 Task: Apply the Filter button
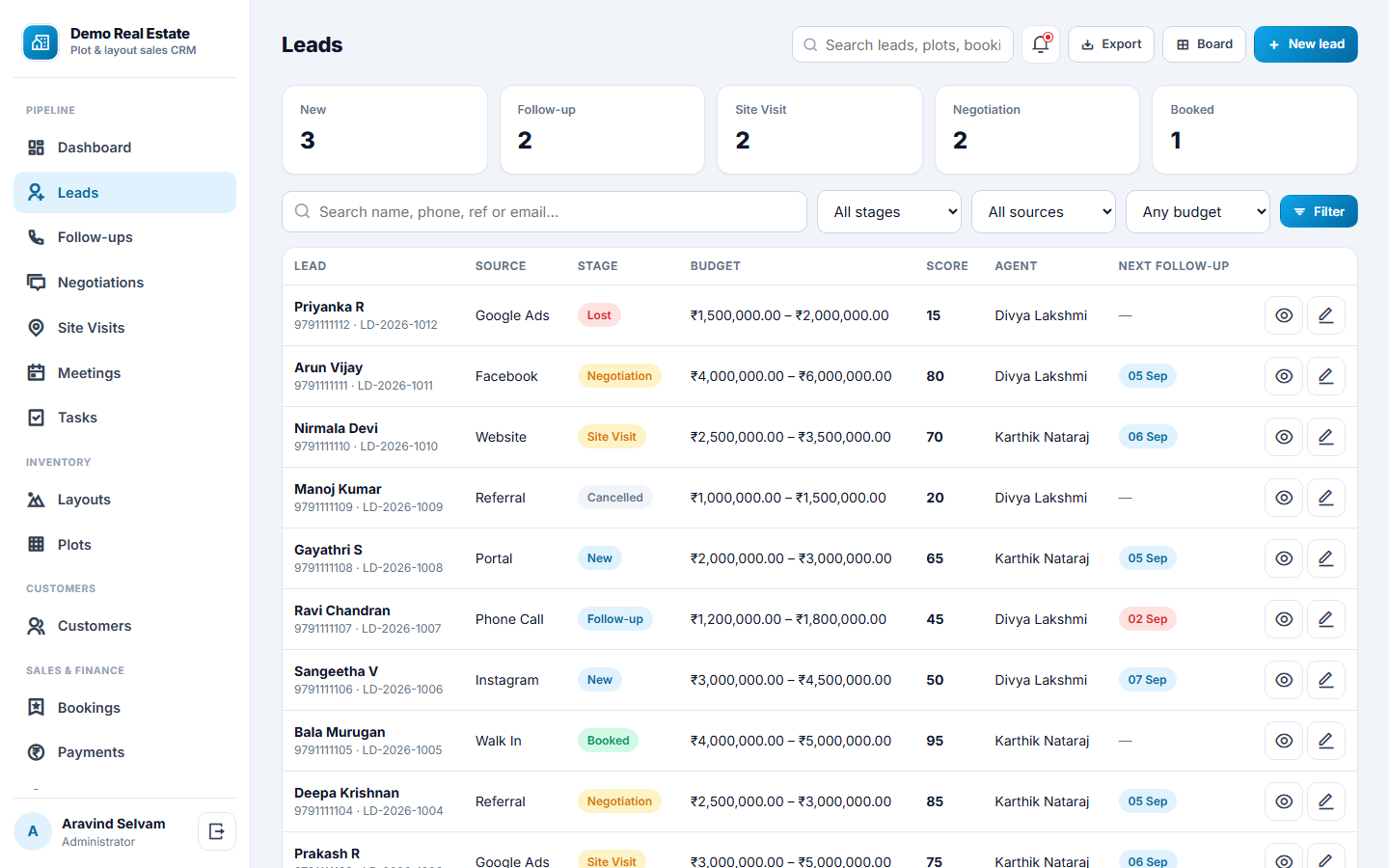coord(1319,211)
